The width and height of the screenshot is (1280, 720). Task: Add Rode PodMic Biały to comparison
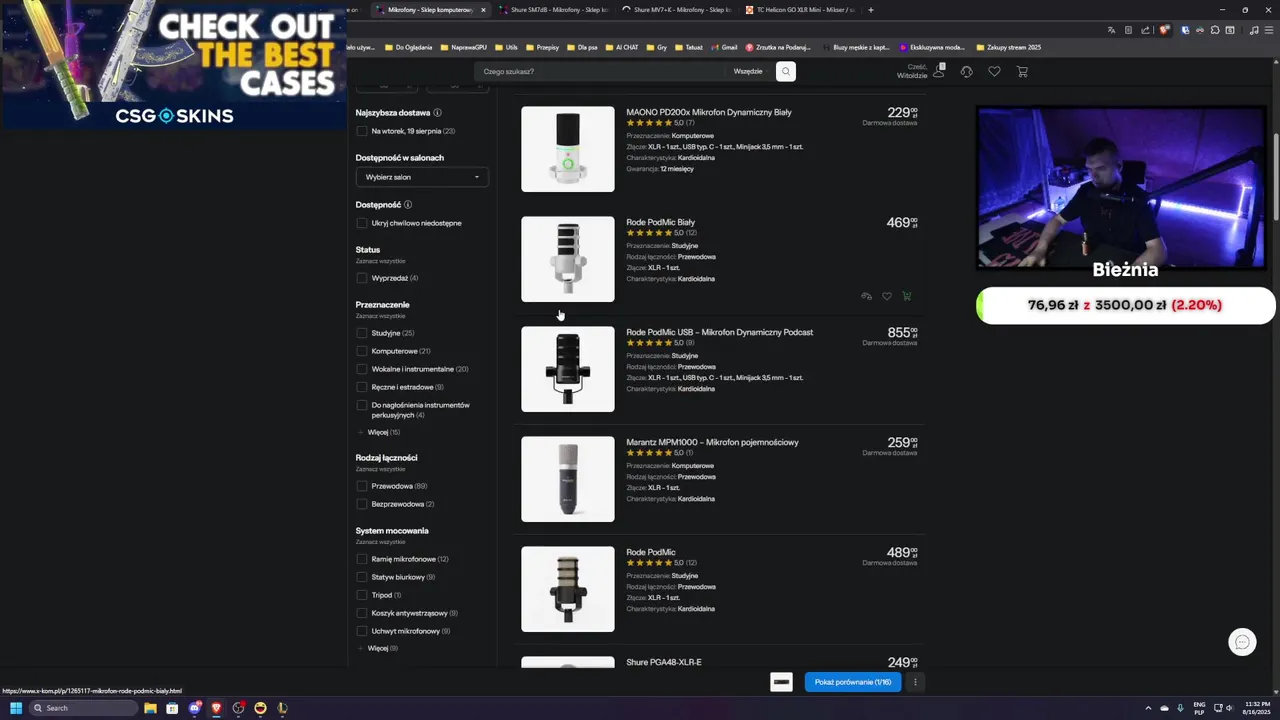coord(866,296)
